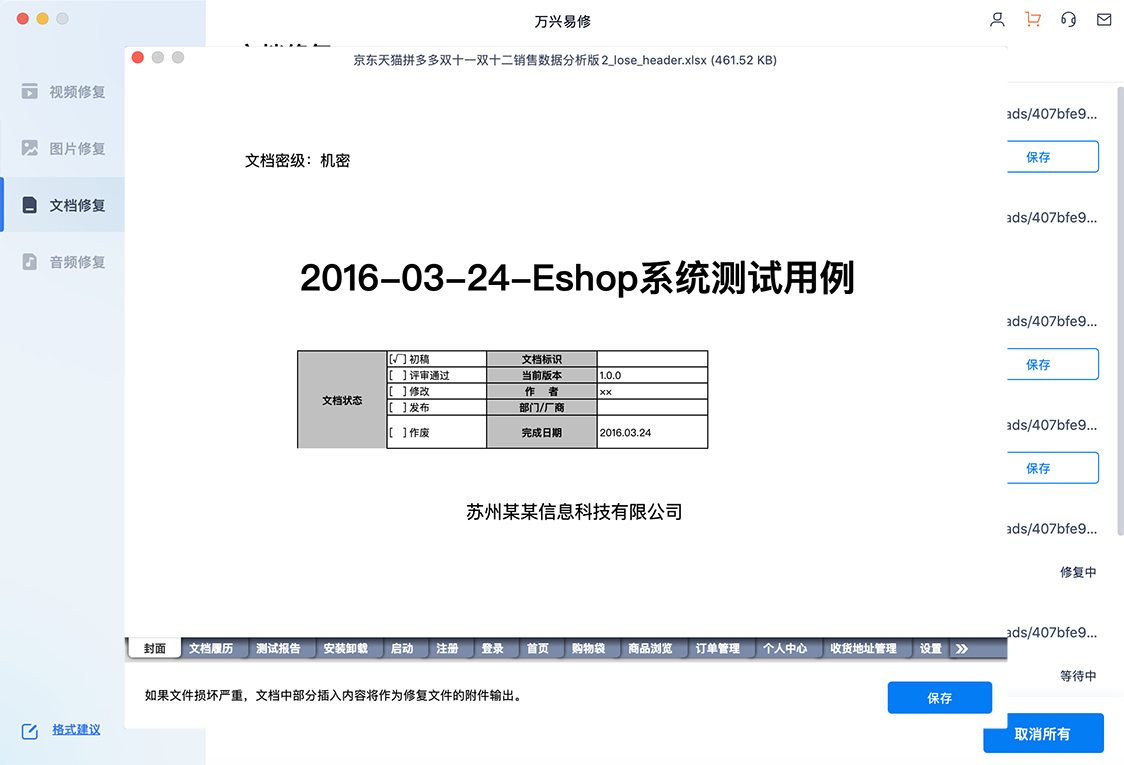This screenshot has width=1124, height=765.
Task: Click the 修复中 status text
Action: (1078, 572)
